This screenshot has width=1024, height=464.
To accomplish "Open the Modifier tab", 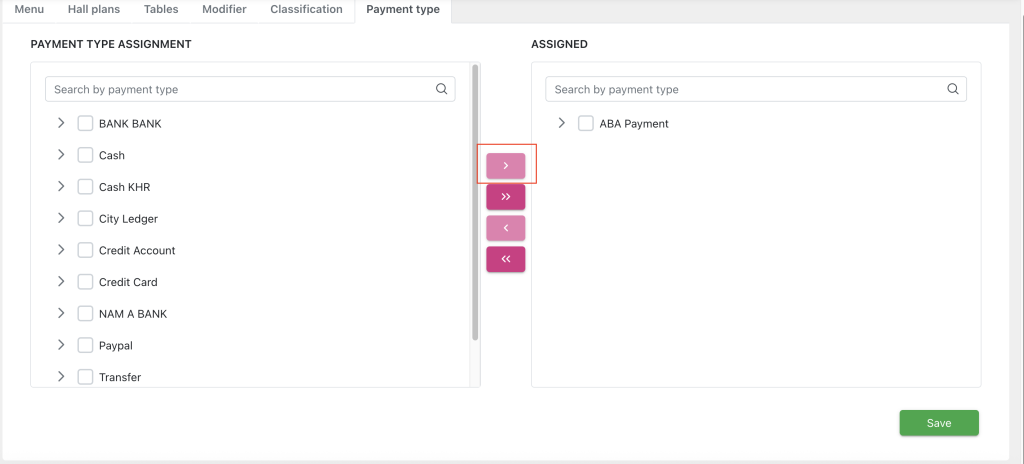I will coord(224,10).
